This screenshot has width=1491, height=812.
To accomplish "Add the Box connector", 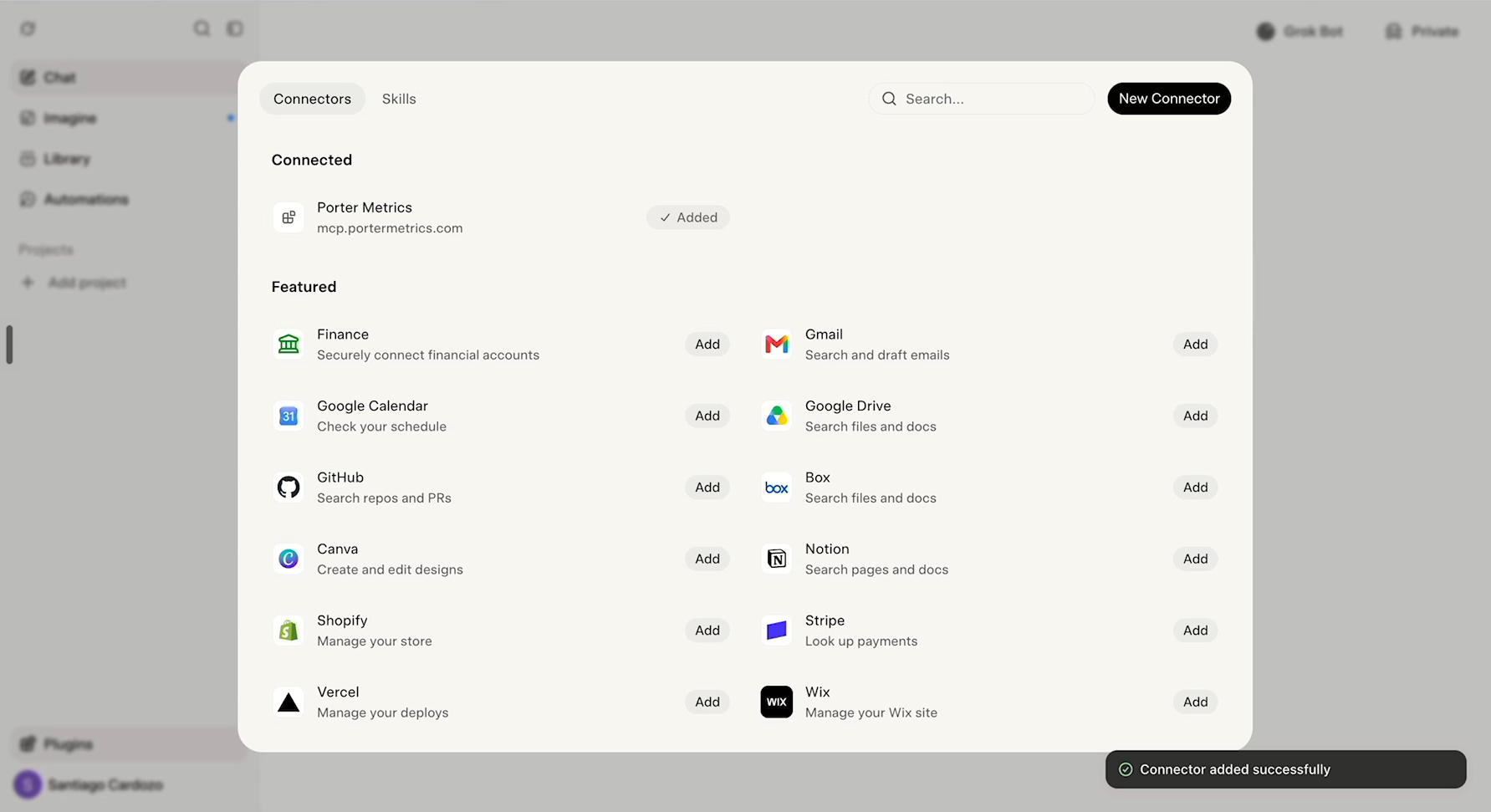I will click(1196, 488).
